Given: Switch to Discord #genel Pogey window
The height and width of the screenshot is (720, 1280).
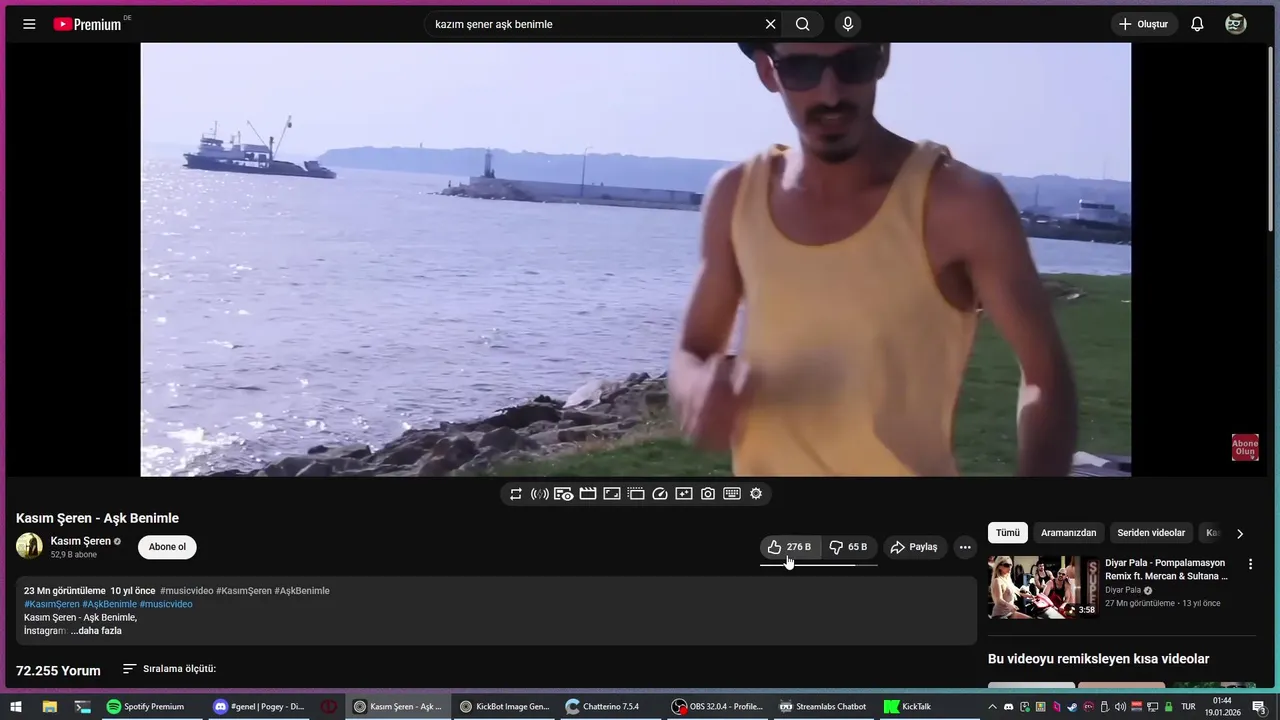Looking at the screenshot, I should point(259,707).
